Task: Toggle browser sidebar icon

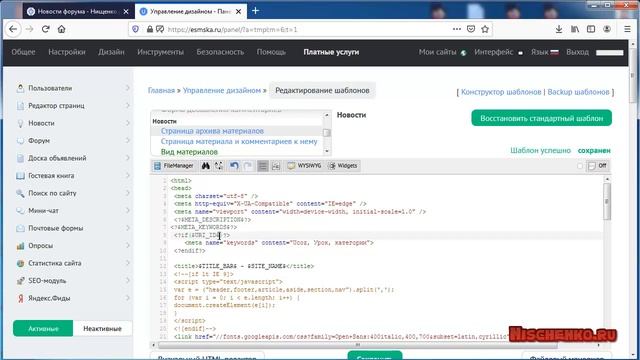Action: click(x=591, y=29)
